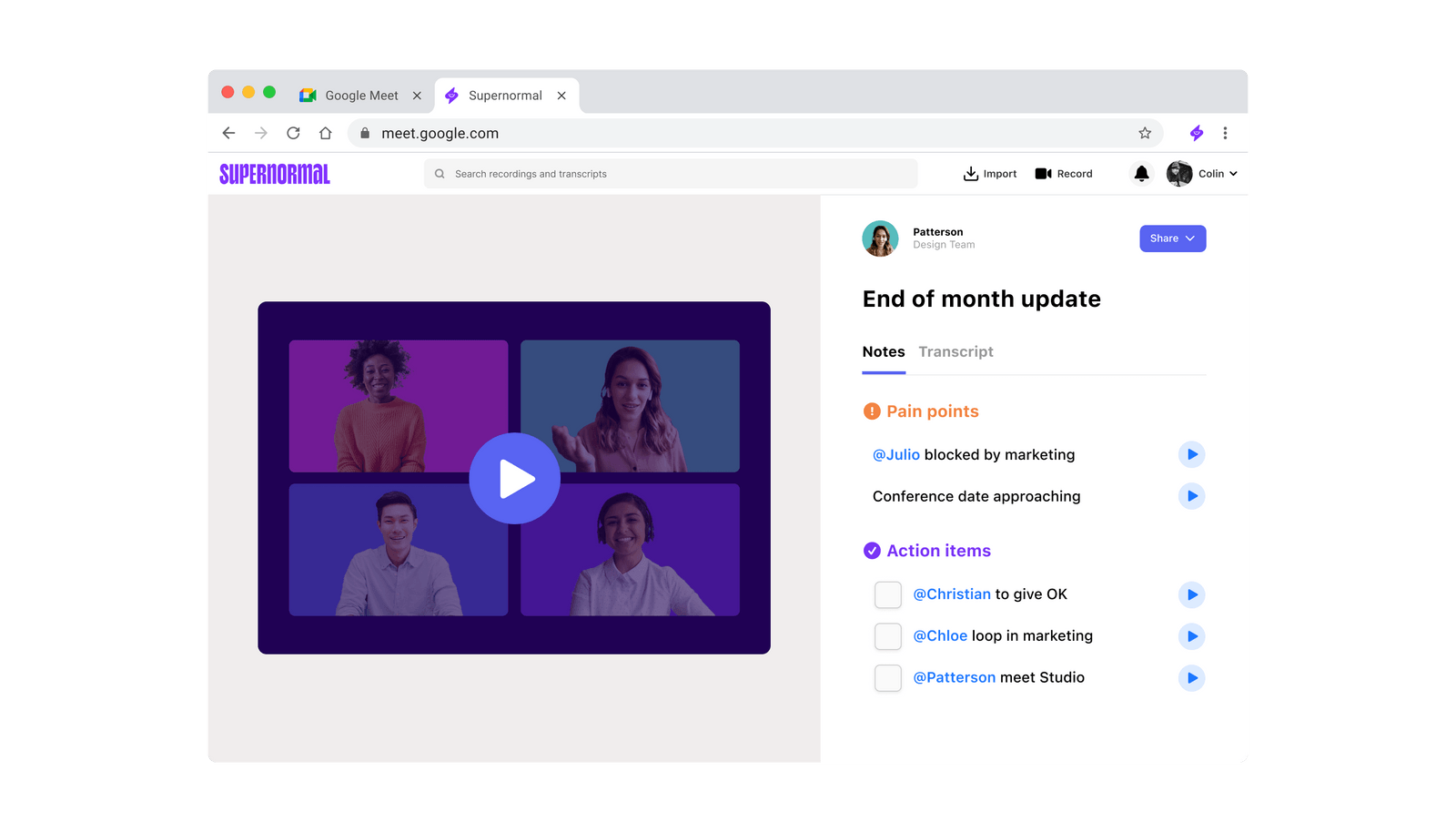Play the audio clip for '@Julio blocked by marketing'
This screenshot has height=832, width=1456.
pyautogui.click(x=1192, y=454)
